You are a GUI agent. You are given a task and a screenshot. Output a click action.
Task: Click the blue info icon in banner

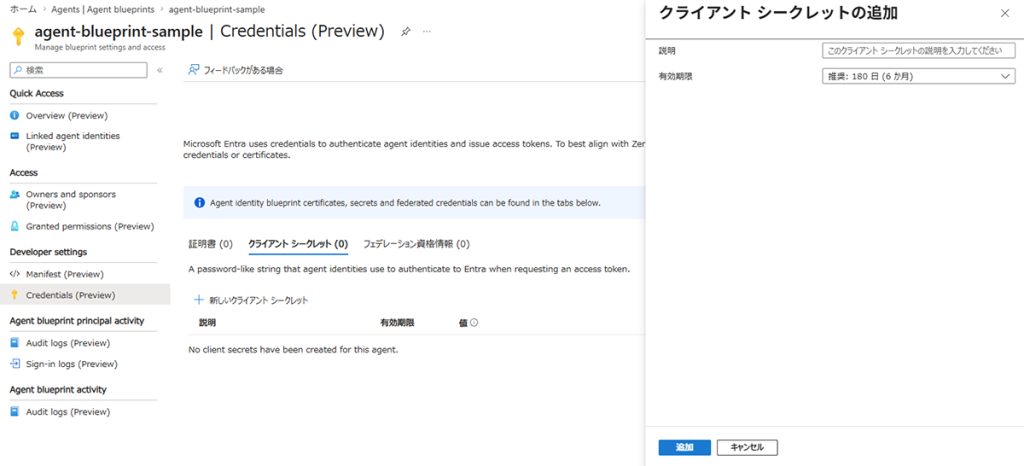[200, 203]
